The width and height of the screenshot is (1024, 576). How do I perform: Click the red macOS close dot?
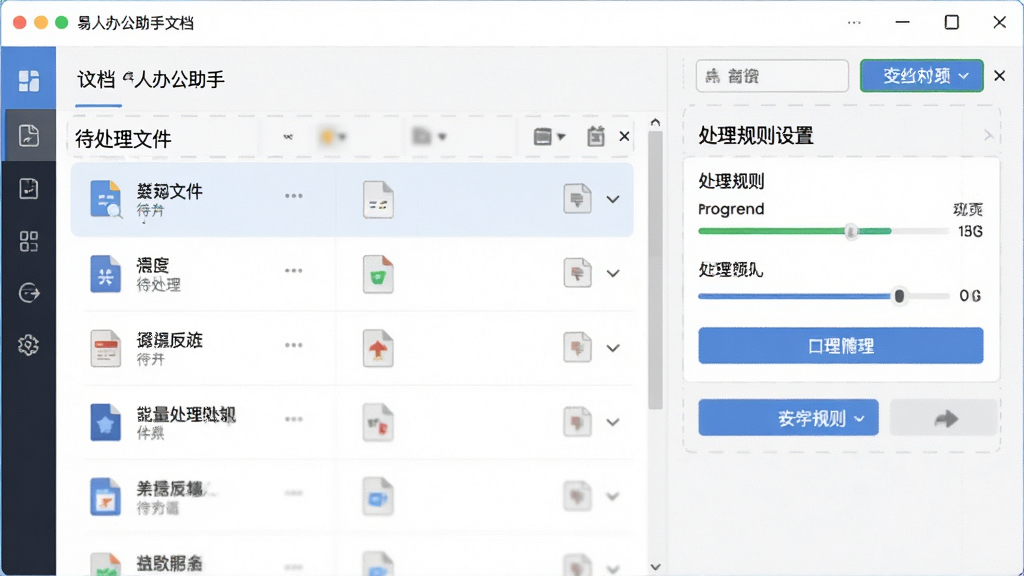pos(20,23)
